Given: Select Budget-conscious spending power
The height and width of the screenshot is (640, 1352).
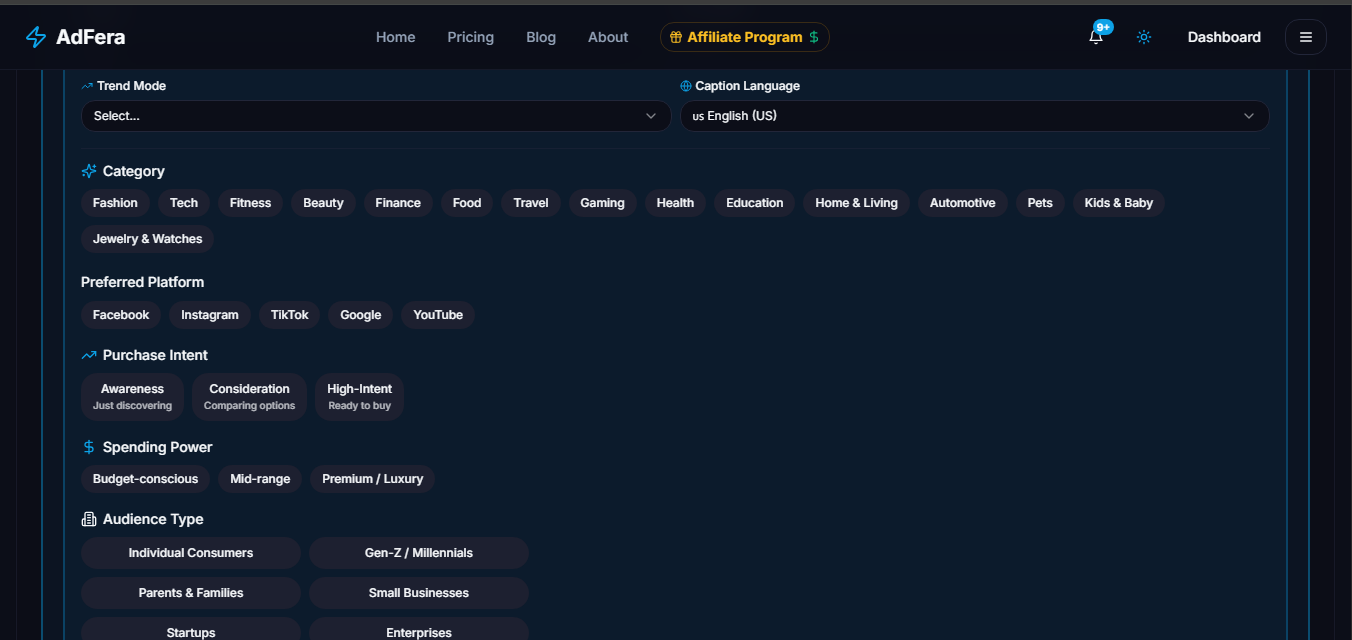Looking at the screenshot, I should click(146, 479).
